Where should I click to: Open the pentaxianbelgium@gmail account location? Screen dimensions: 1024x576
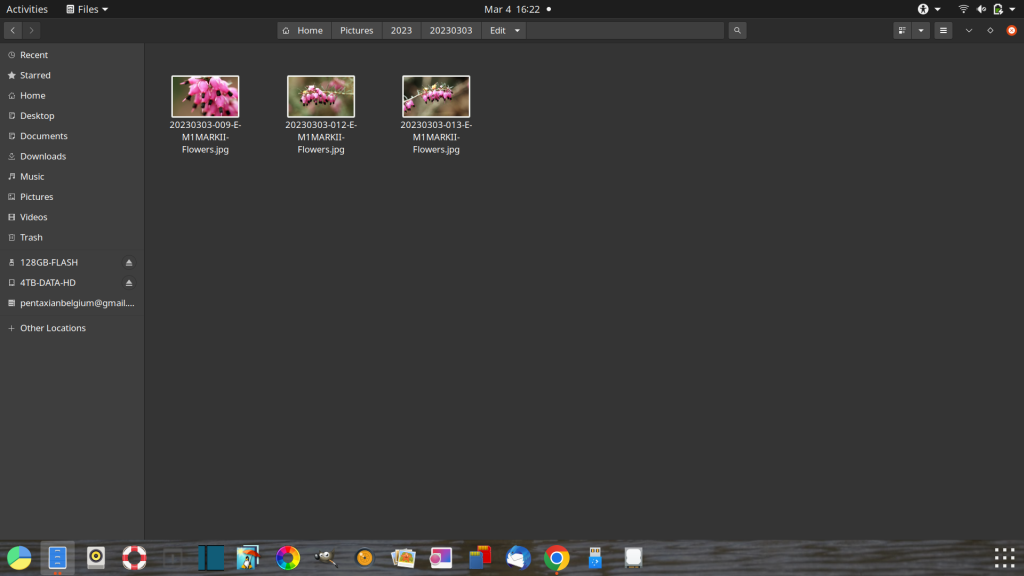click(x=72, y=303)
